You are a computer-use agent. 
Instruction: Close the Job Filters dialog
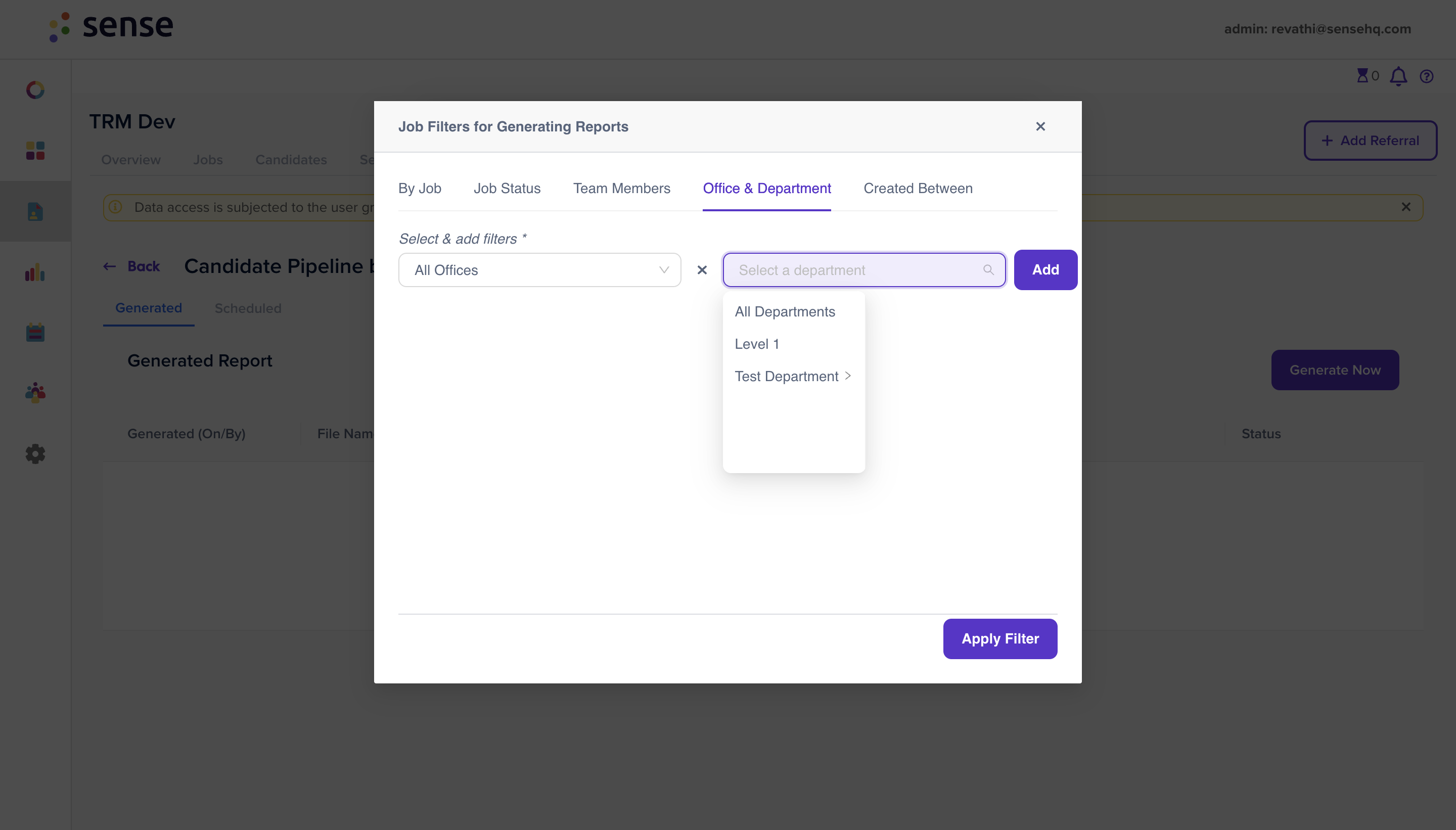1040,126
